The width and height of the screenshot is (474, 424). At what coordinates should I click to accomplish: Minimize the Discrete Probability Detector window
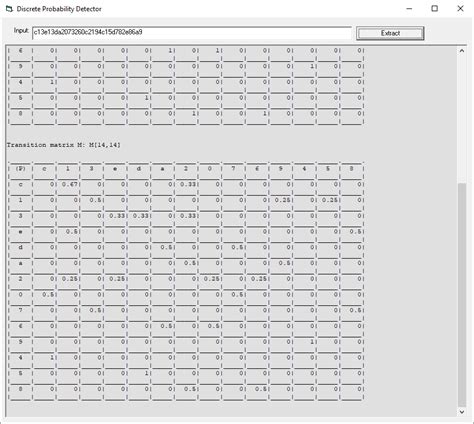pyautogui.click(x=409, y=9)
